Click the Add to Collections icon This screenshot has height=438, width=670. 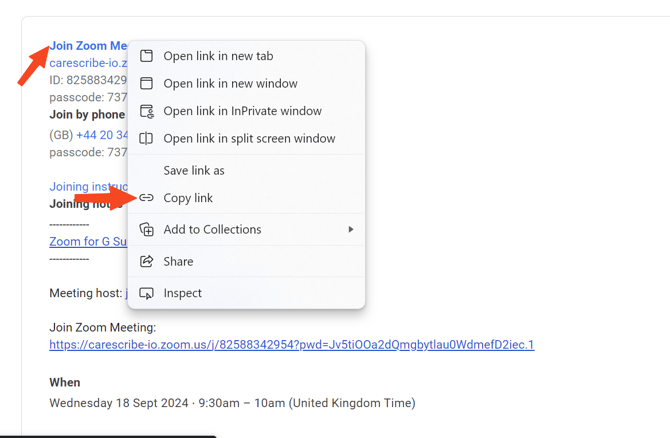tap(147, 230)
